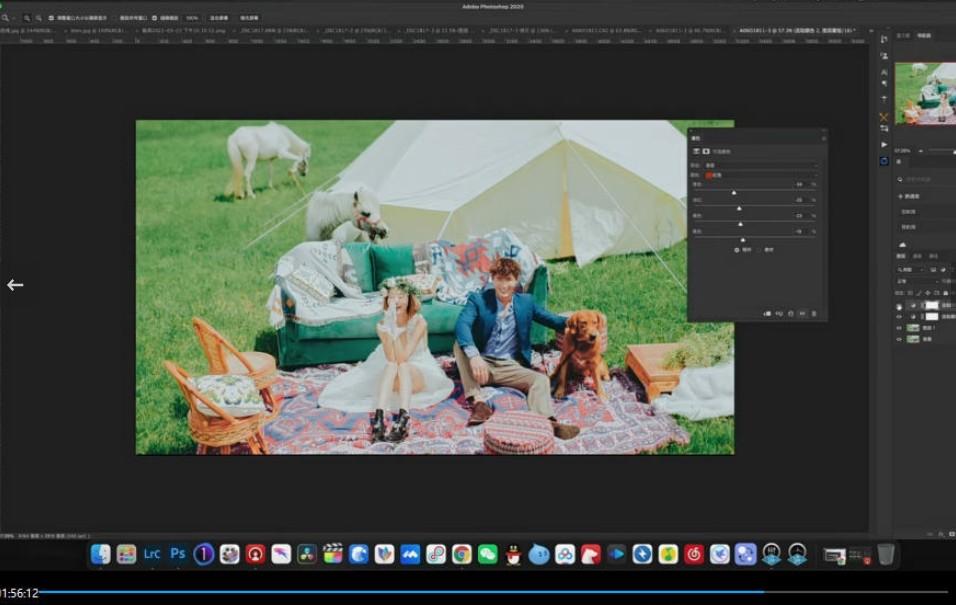Click the delete adjustment trash icon in Properties panel
Image resolution: width=956 pixels, height=605 pixels.
[x=814, y=314]
